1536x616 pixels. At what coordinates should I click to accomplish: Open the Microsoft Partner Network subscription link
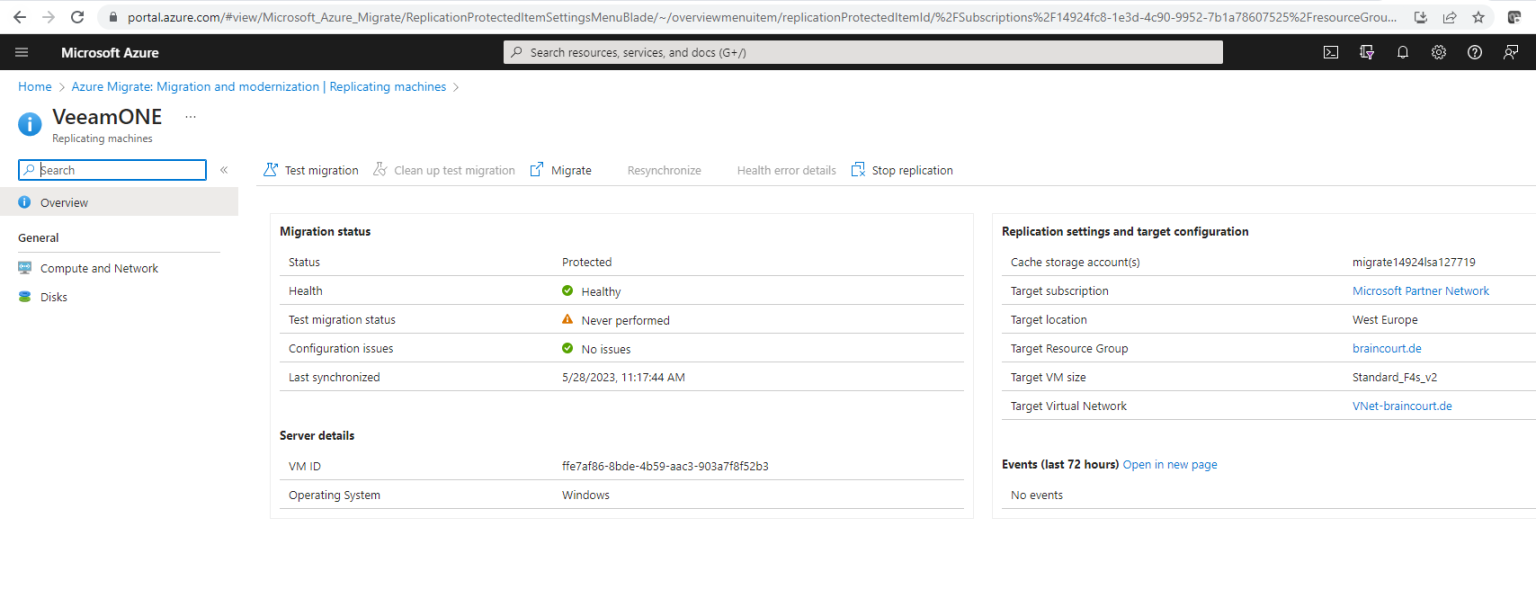coord(1421,290)
